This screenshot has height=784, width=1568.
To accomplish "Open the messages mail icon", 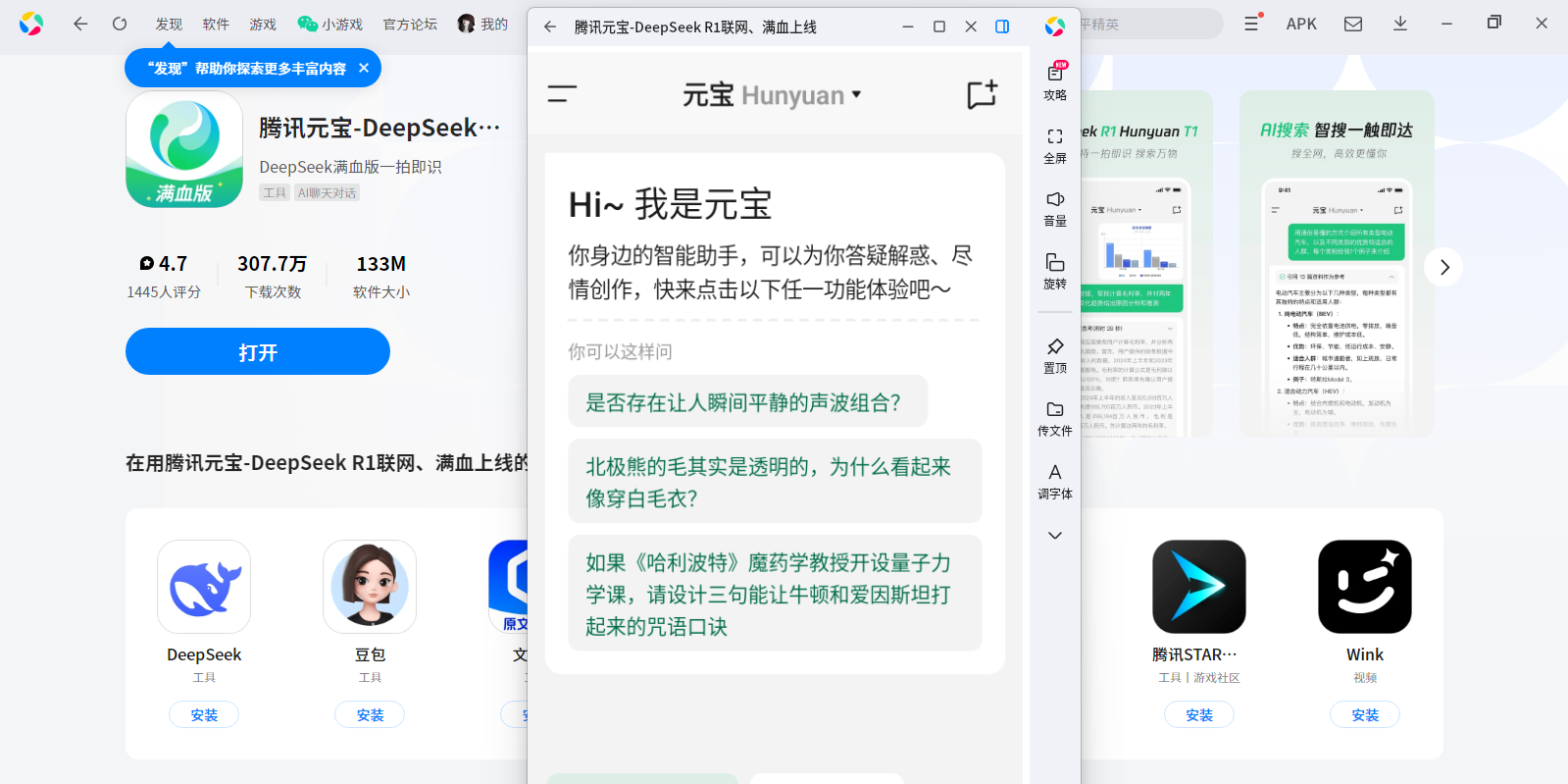I will point(1353,24).
